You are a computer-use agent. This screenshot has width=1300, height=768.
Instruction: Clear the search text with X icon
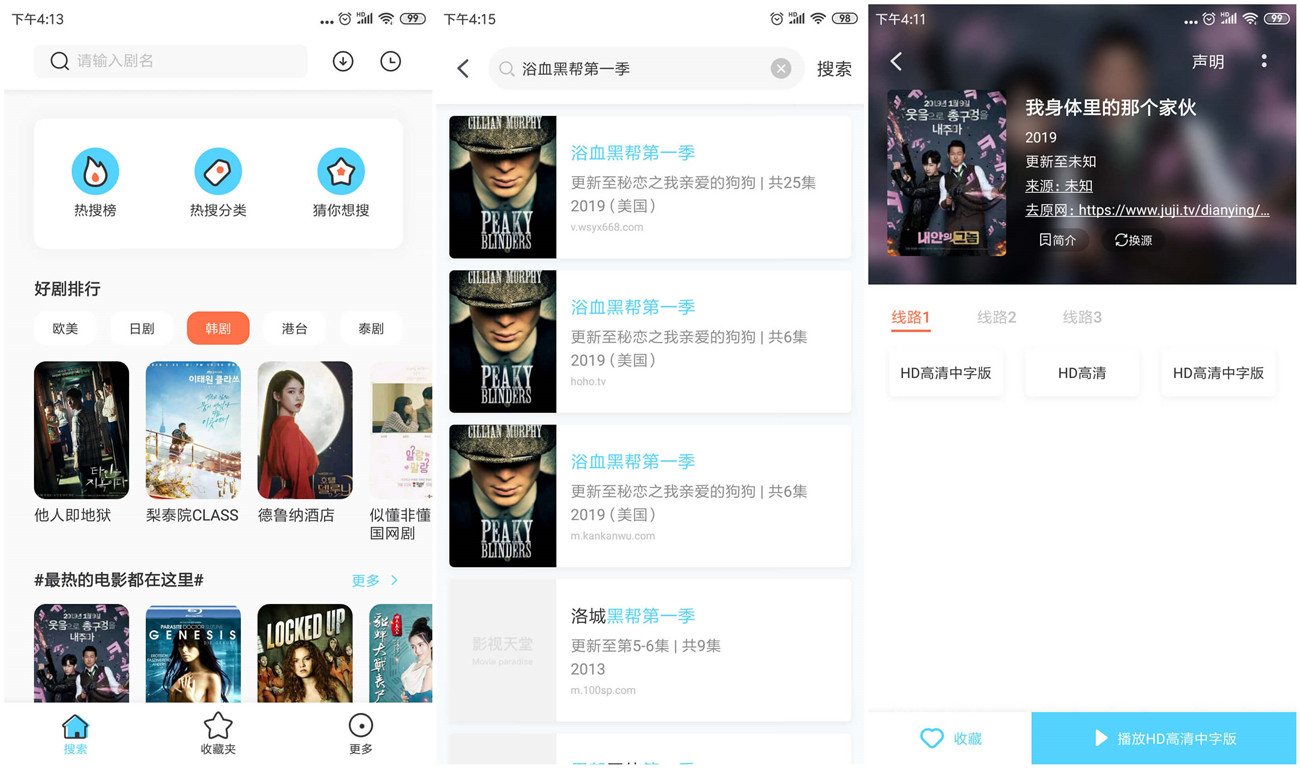click(x=781, y=69)
